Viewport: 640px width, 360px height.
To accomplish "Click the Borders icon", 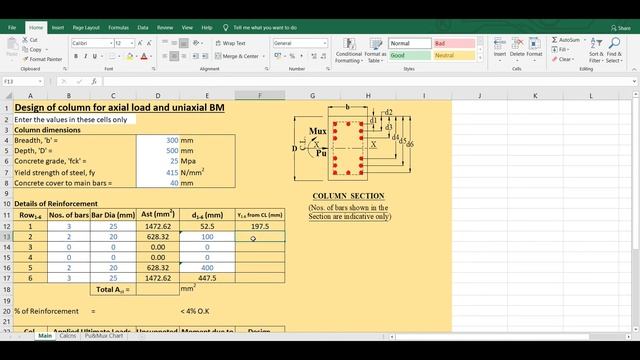I will pos(112,56).
